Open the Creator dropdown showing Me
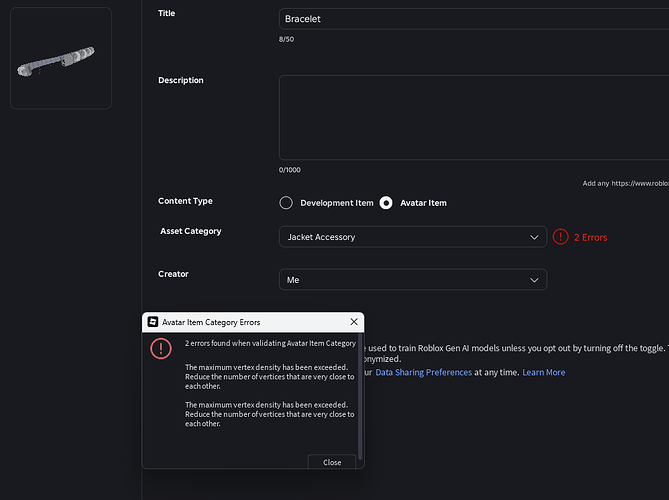The height and width of the screenshot is (500, 669). 413,280
